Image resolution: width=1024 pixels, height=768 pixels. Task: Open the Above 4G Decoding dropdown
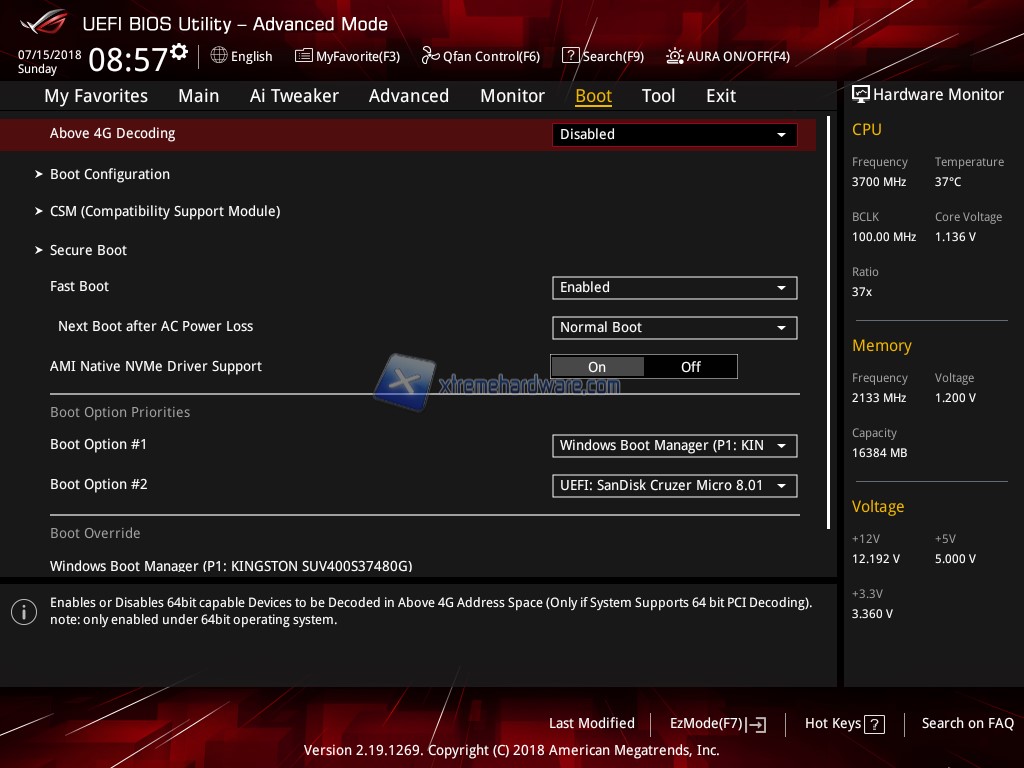pos(674,134)
